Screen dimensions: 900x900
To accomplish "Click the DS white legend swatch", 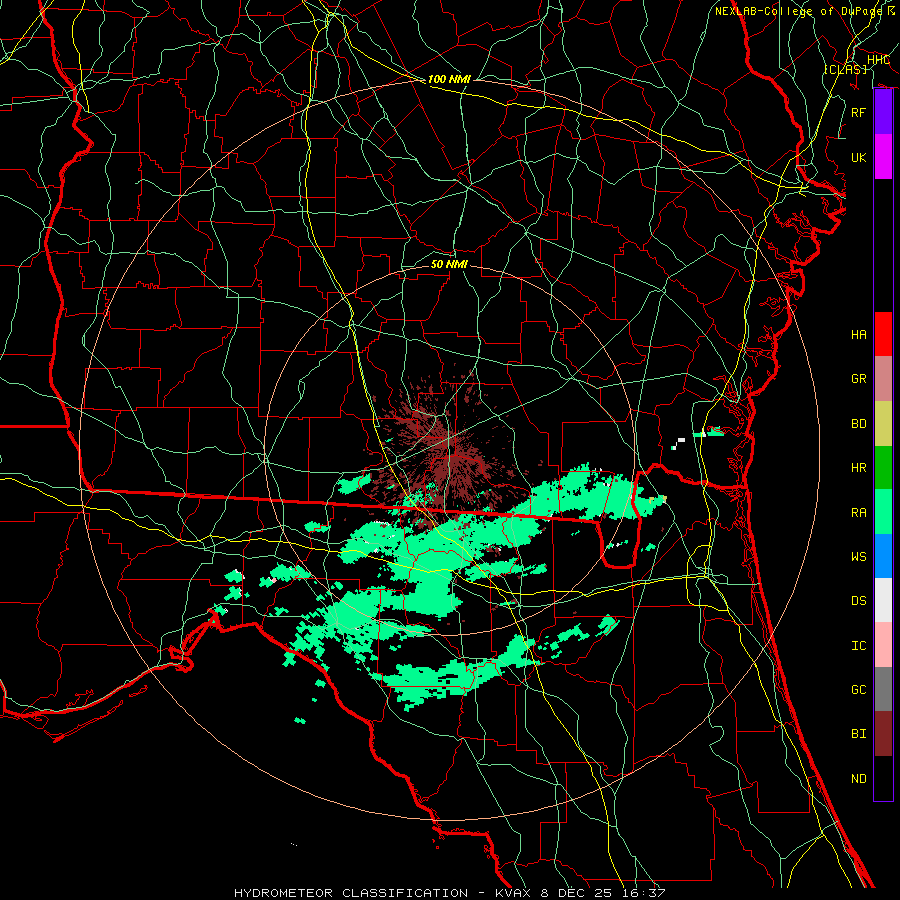I will [x=883, y=600].
